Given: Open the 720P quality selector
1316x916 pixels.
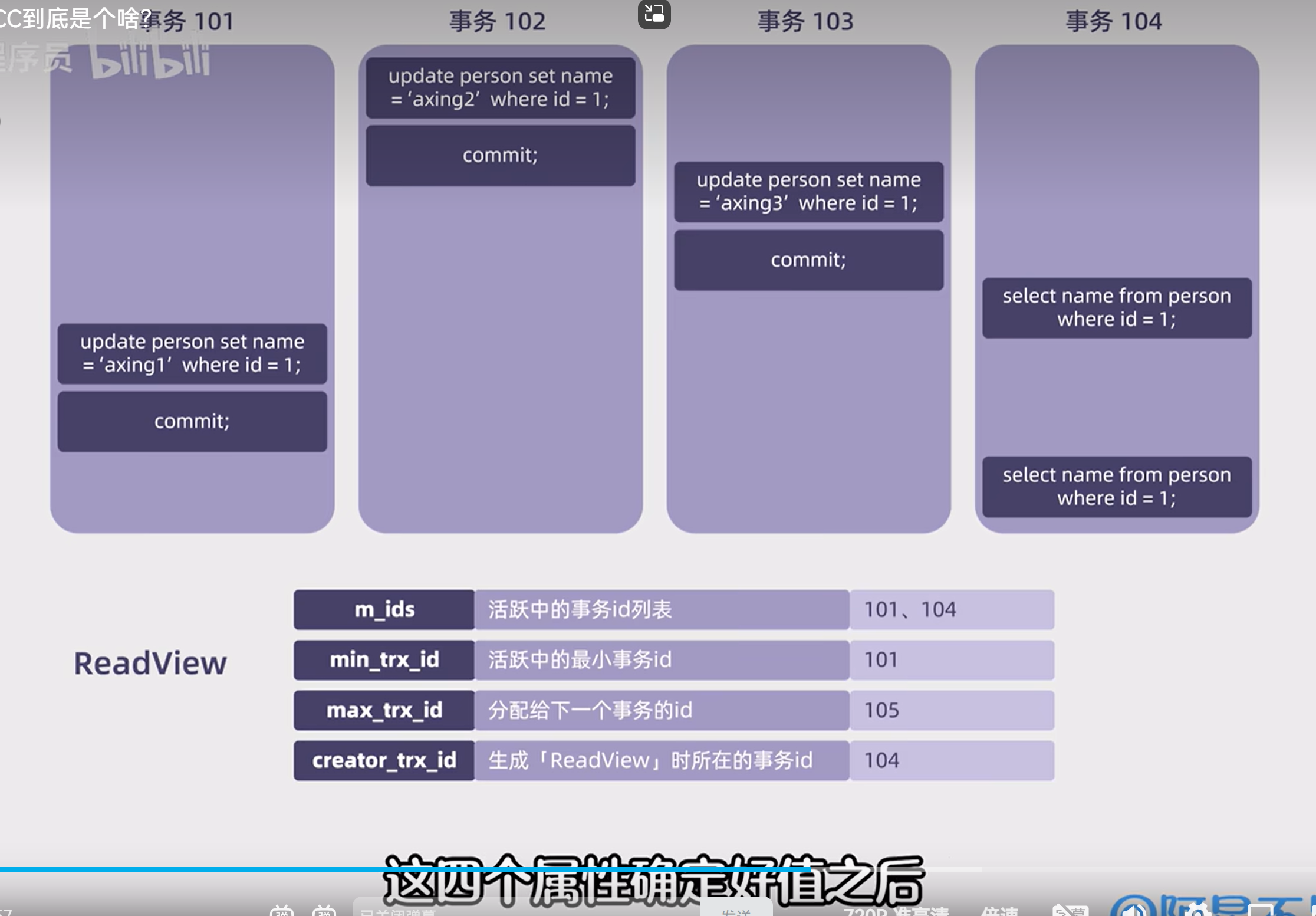Looking at the screenshot, I should tap(896, 911).
